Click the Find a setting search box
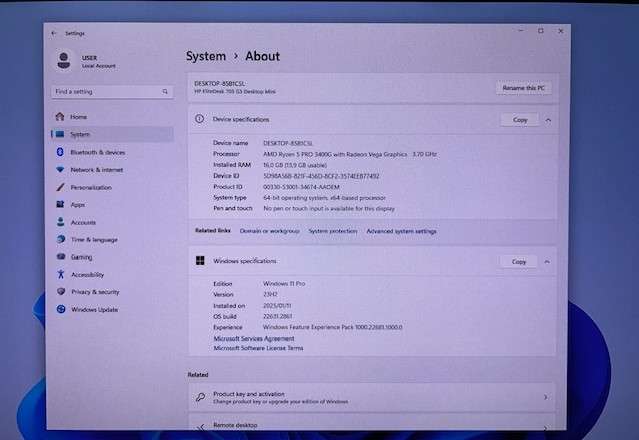 coord(109,92)
